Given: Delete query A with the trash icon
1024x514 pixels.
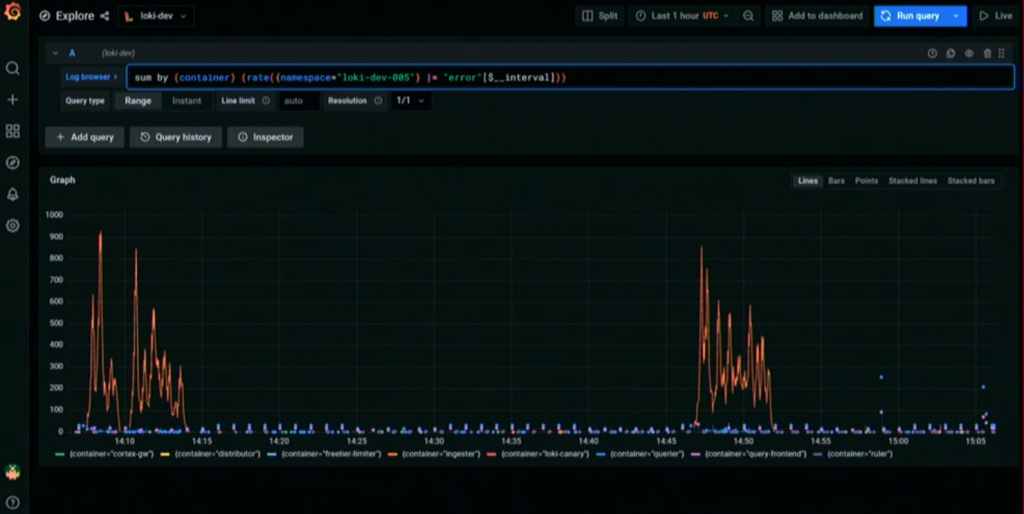Looking at the screenshot, I should [987, 54].
